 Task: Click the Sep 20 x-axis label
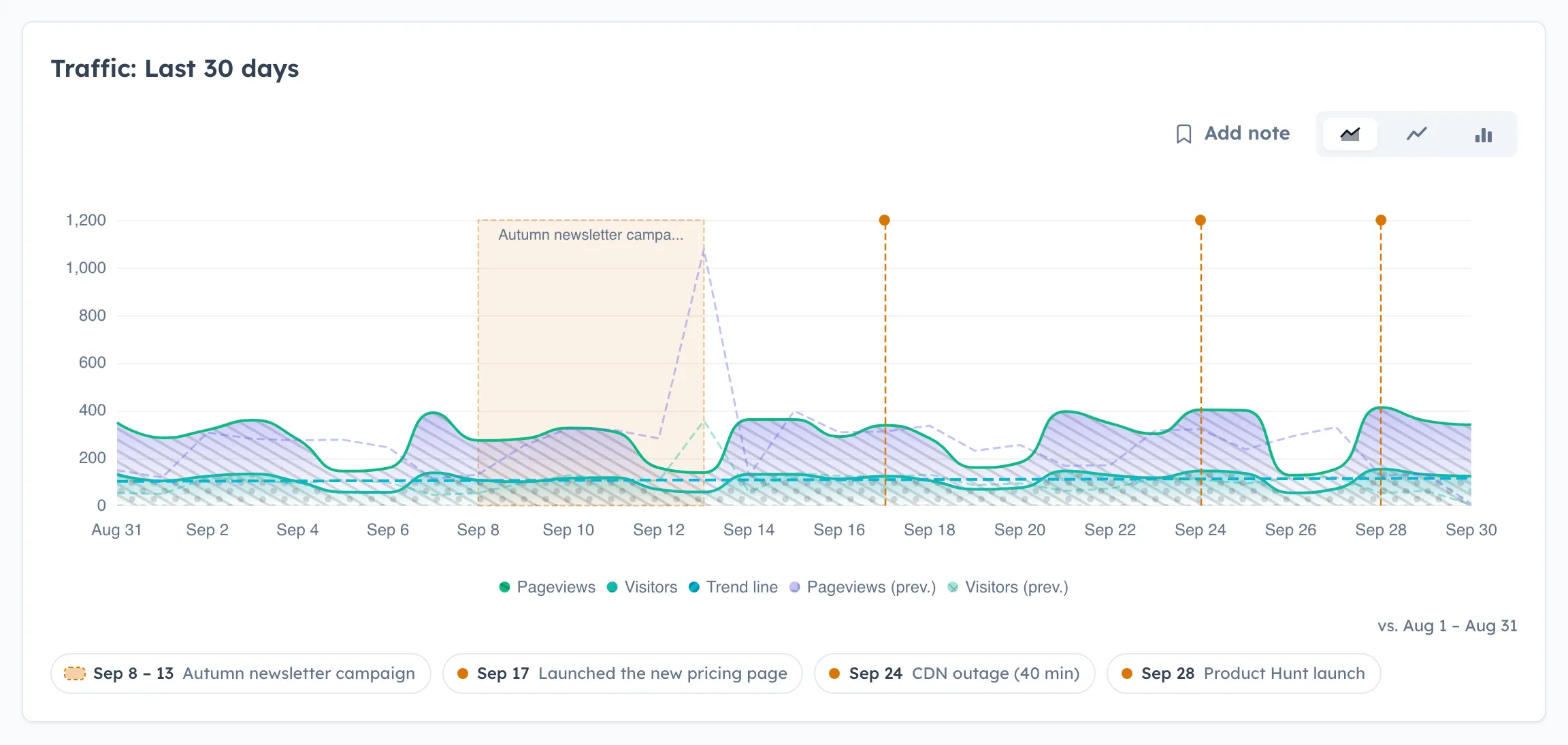pyautogui.click(x=1019, y=530)
